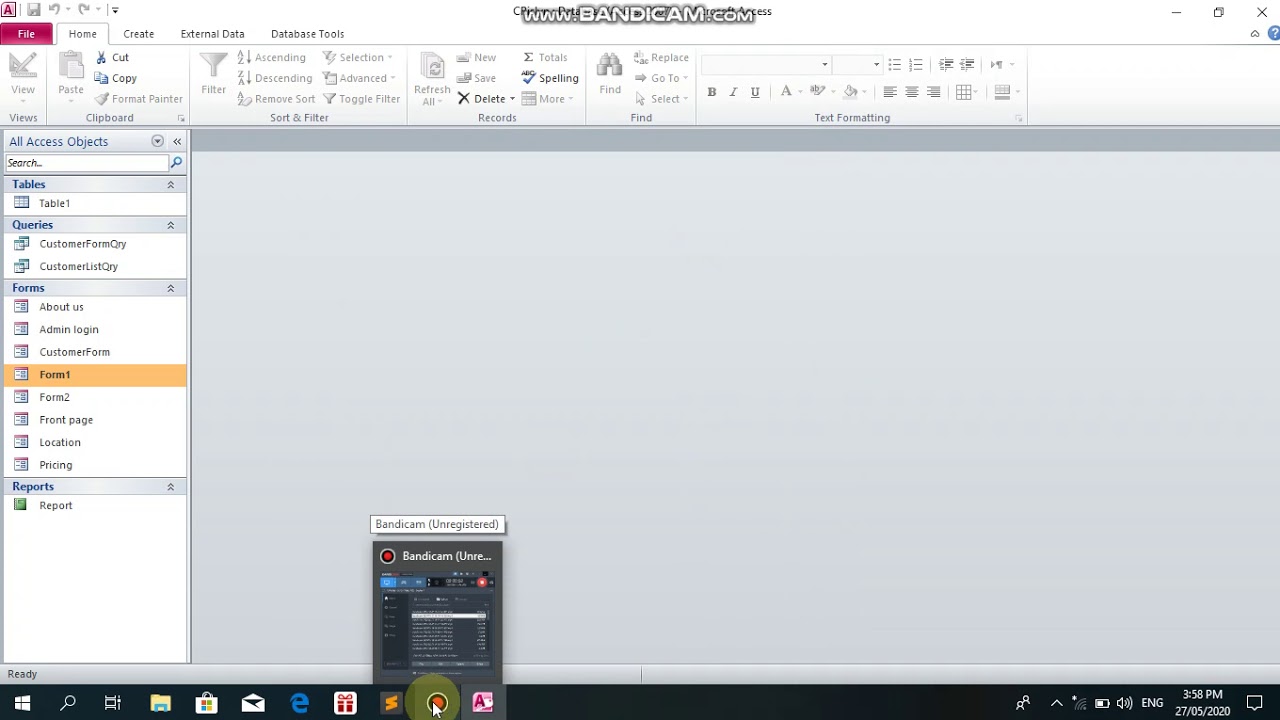Click the Italic formatting icon

733,92
